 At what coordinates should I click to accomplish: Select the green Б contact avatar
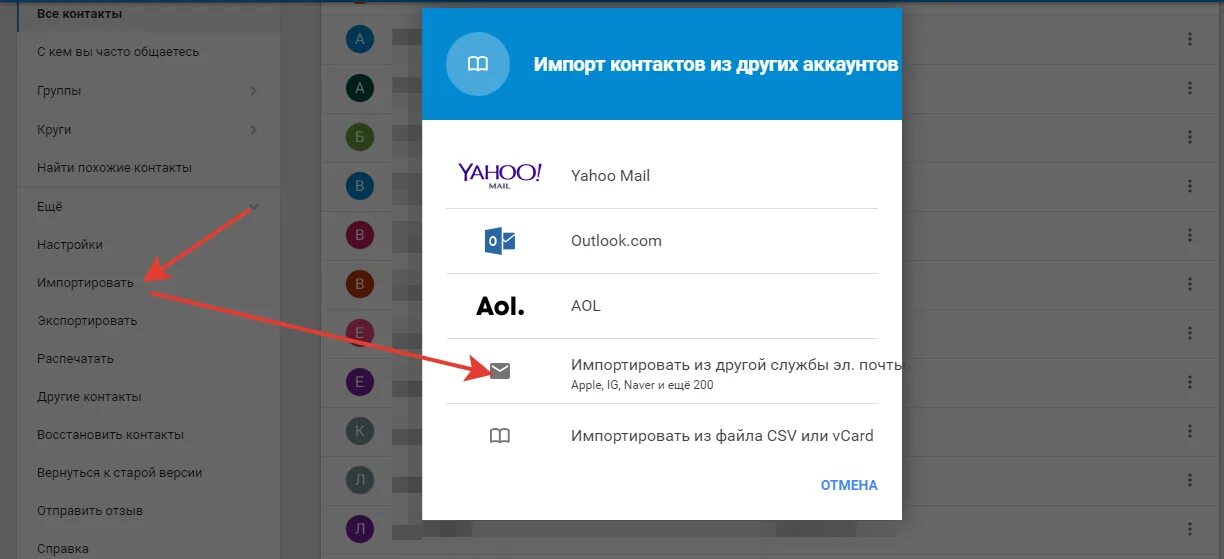(360, 137)
